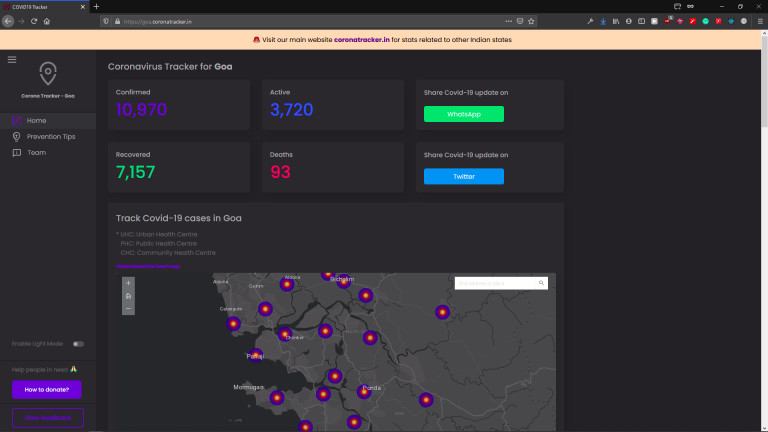Open the hamburger sidebar menu
The width and height of the screenshot is (768, 432).
click(x=12, y=60)
